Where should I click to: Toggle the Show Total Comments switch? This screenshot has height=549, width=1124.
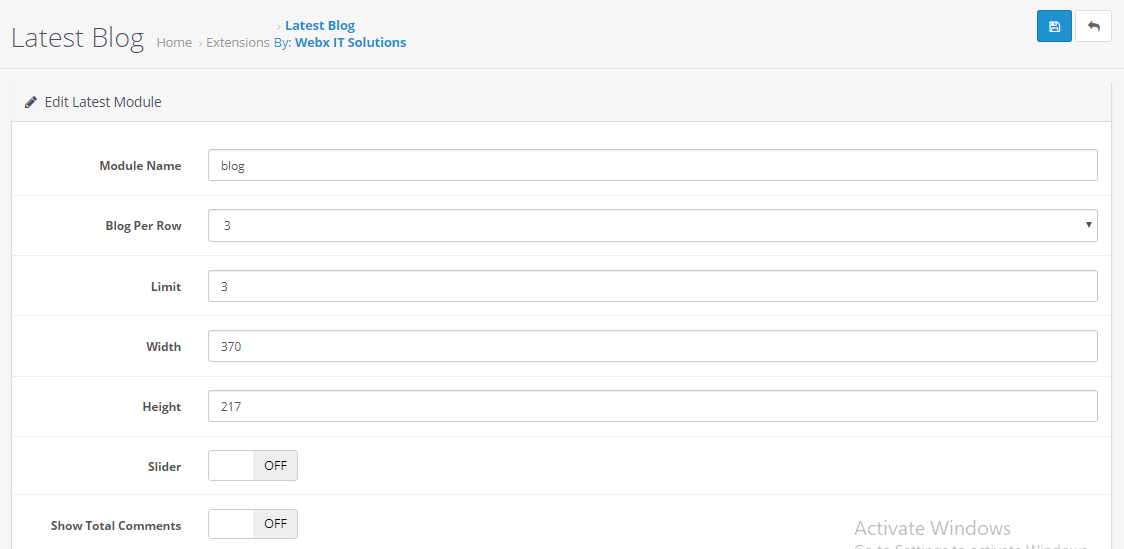253,524
